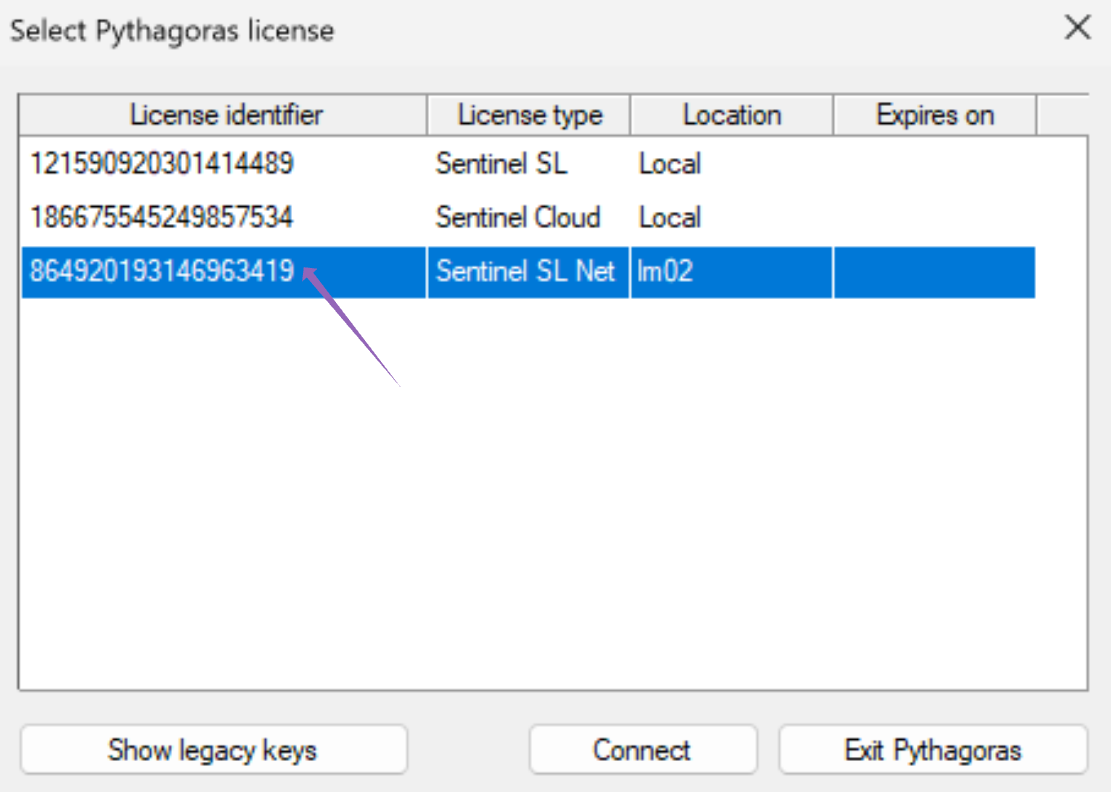Sort by License identifier column header
The image size is (1111, 792).
tap(223, 115)
